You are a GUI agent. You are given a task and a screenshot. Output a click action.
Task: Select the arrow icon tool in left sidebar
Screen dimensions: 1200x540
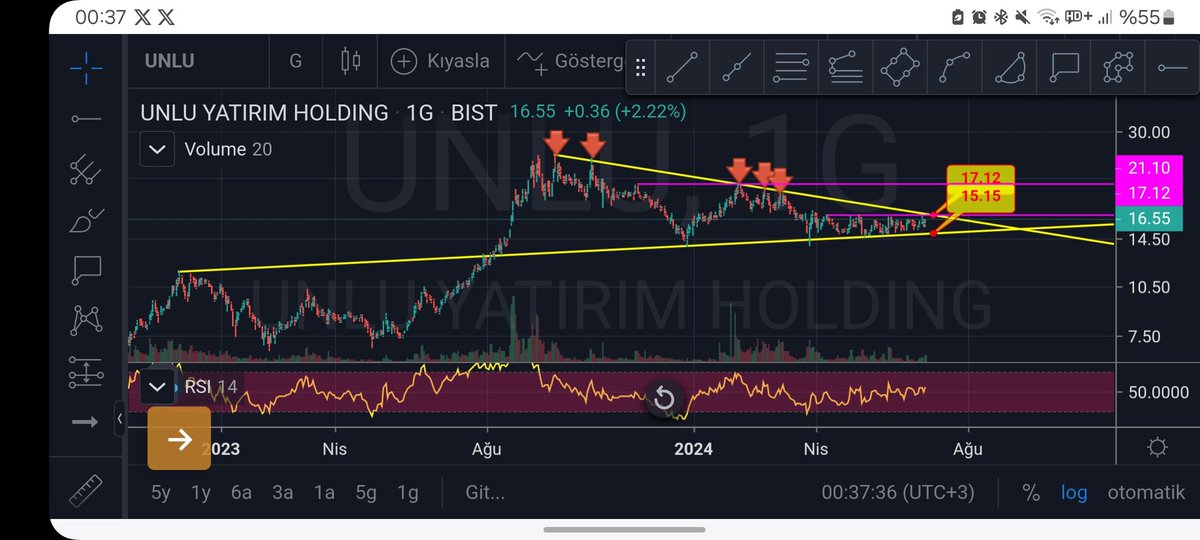[x=86, y=422]
